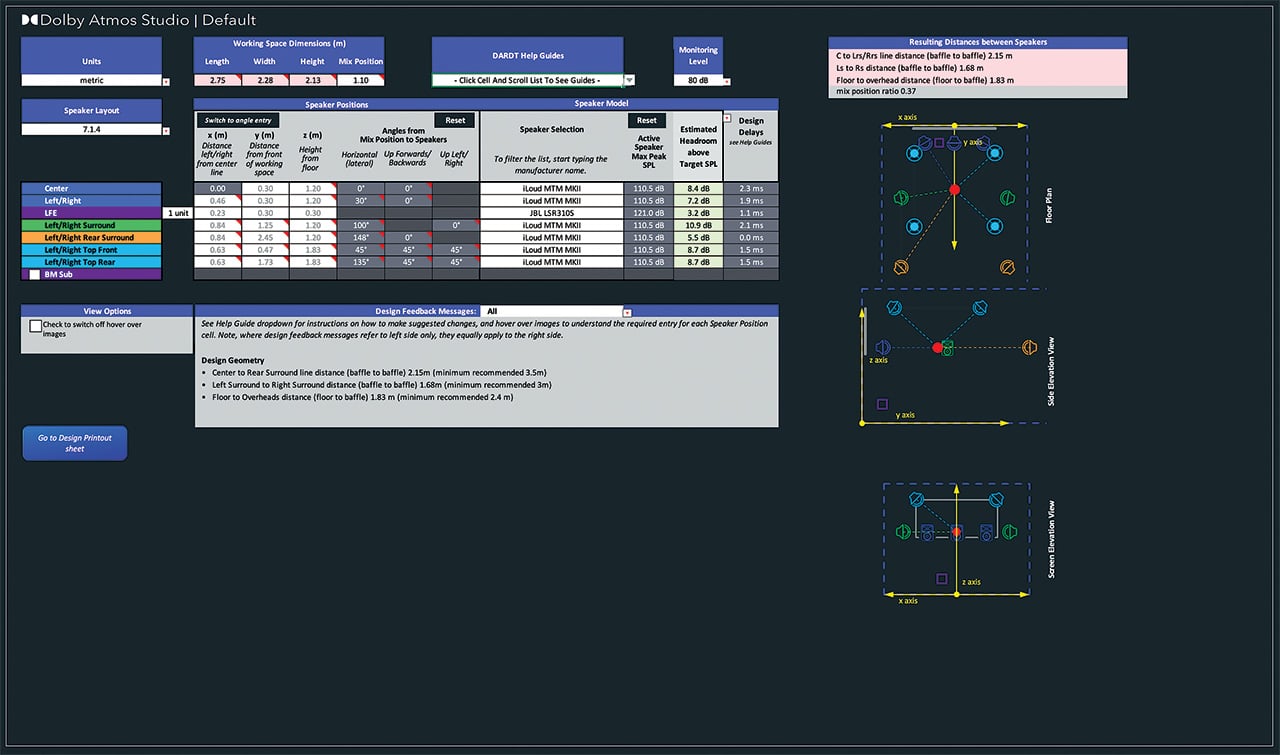Open the Units dropdown arrow
This screenshot has width=1280, height=755.
click(x=166, y=81)
